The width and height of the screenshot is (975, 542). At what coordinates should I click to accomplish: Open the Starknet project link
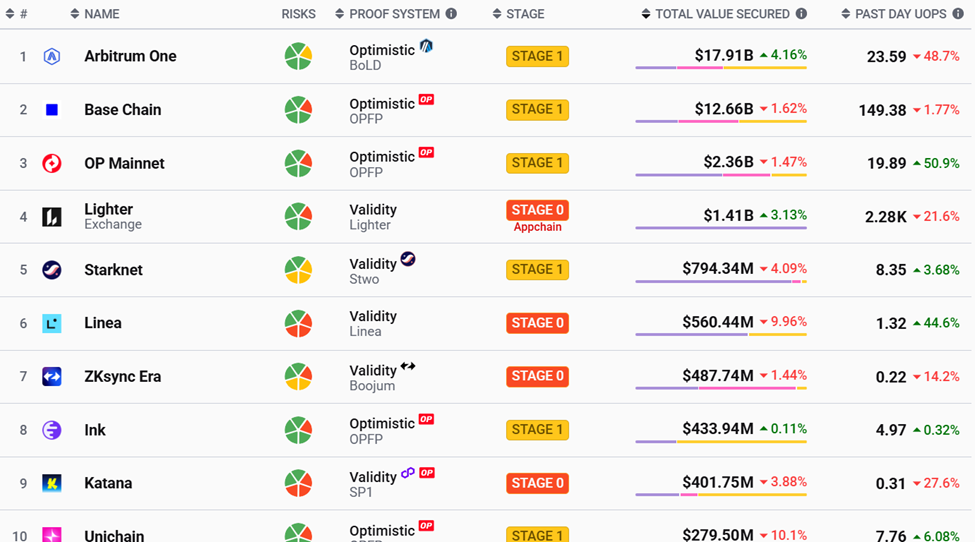click(x=113, y=270)
